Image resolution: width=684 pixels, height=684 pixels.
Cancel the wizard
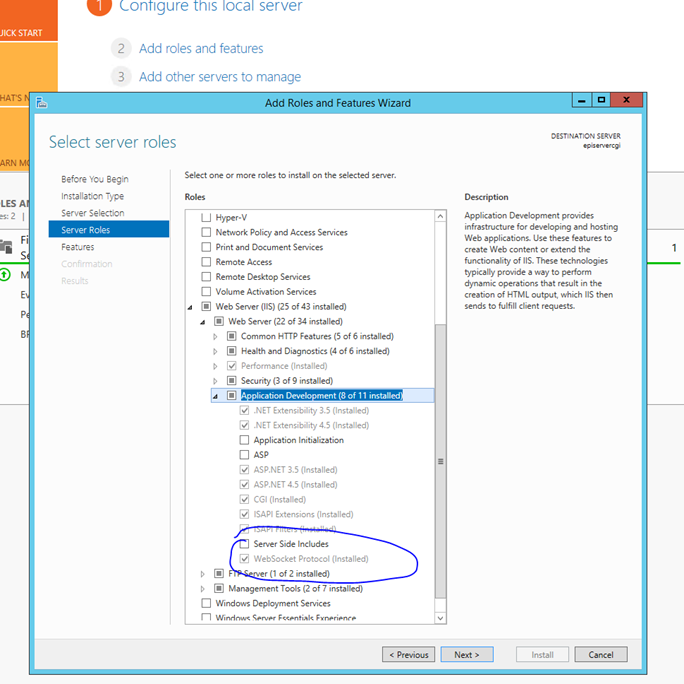pos(601,655)
